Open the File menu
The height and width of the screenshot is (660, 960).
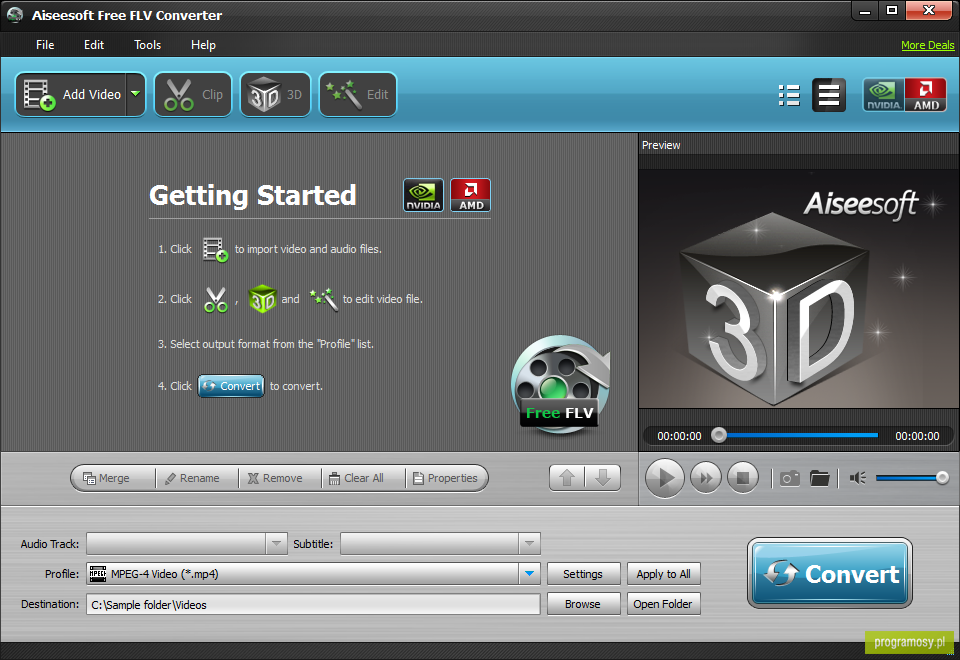(45, 45)
